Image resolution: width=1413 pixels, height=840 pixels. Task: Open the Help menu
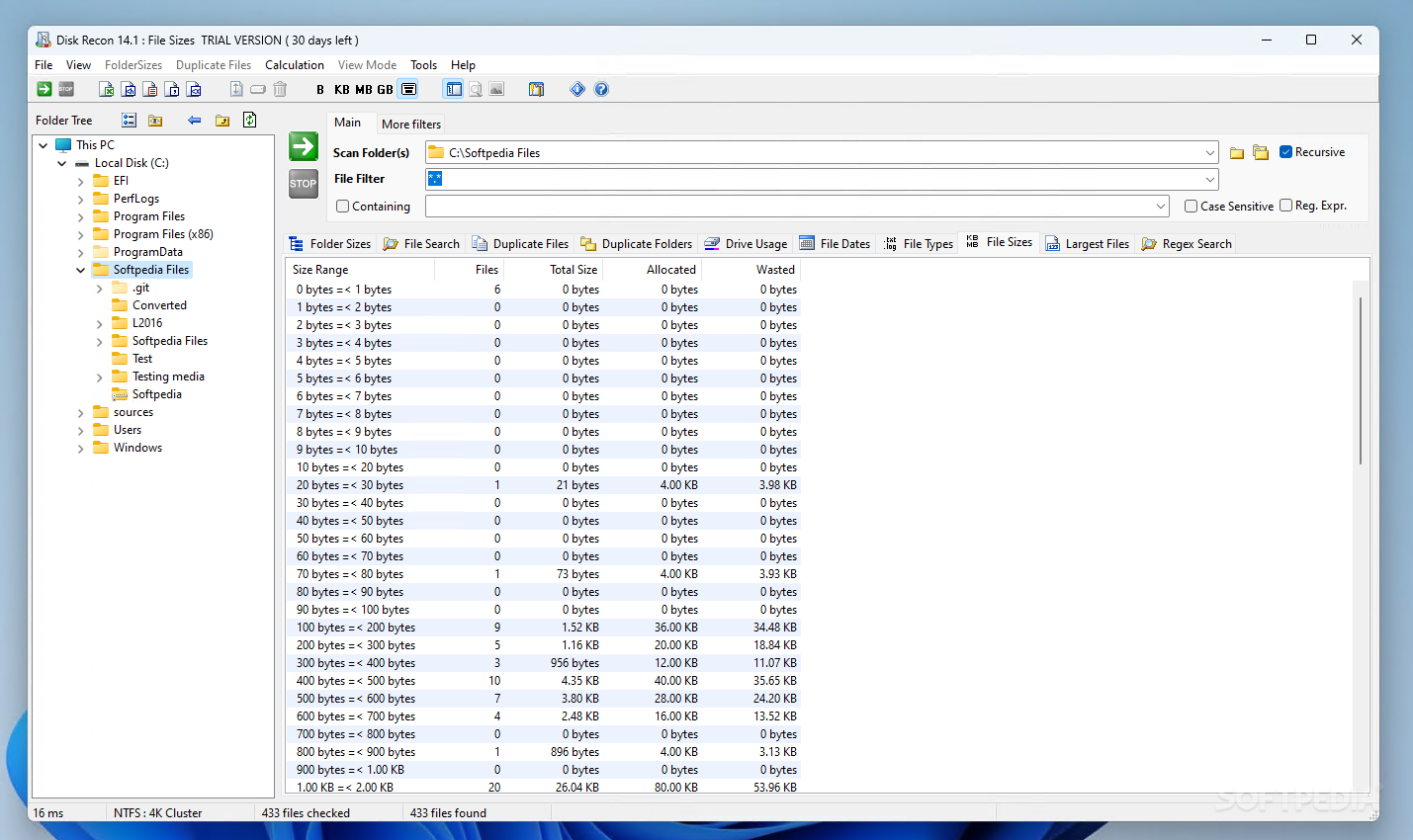coord(464,65)
